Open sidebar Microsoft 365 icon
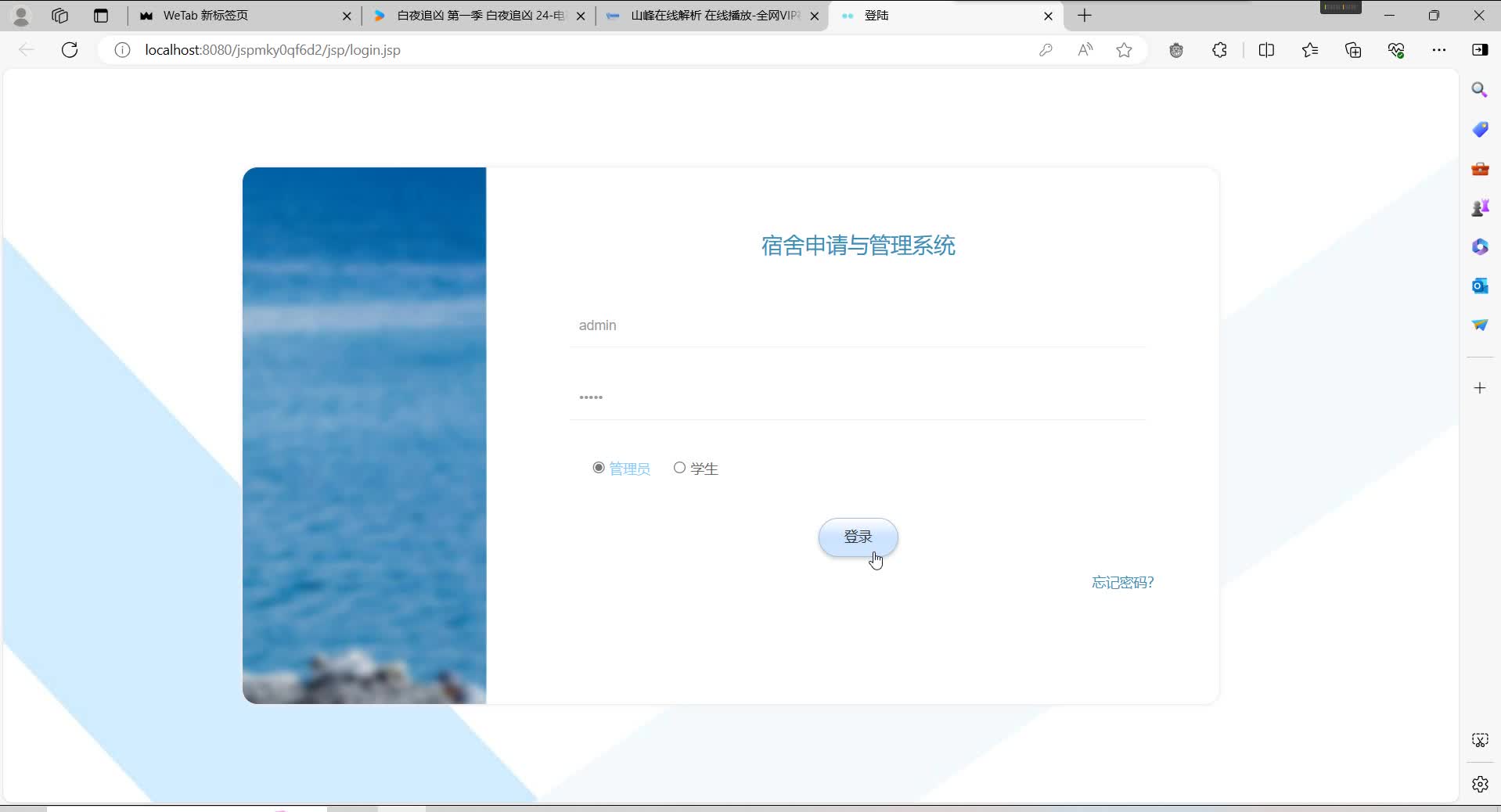The height and width of the screenshot is (812, 1501). coord(1480,246)
